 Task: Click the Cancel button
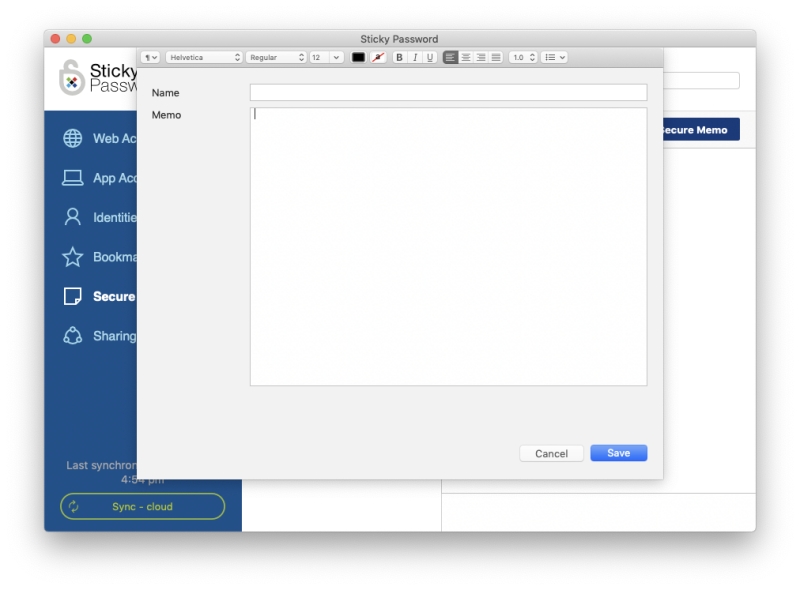click(551, 453)
